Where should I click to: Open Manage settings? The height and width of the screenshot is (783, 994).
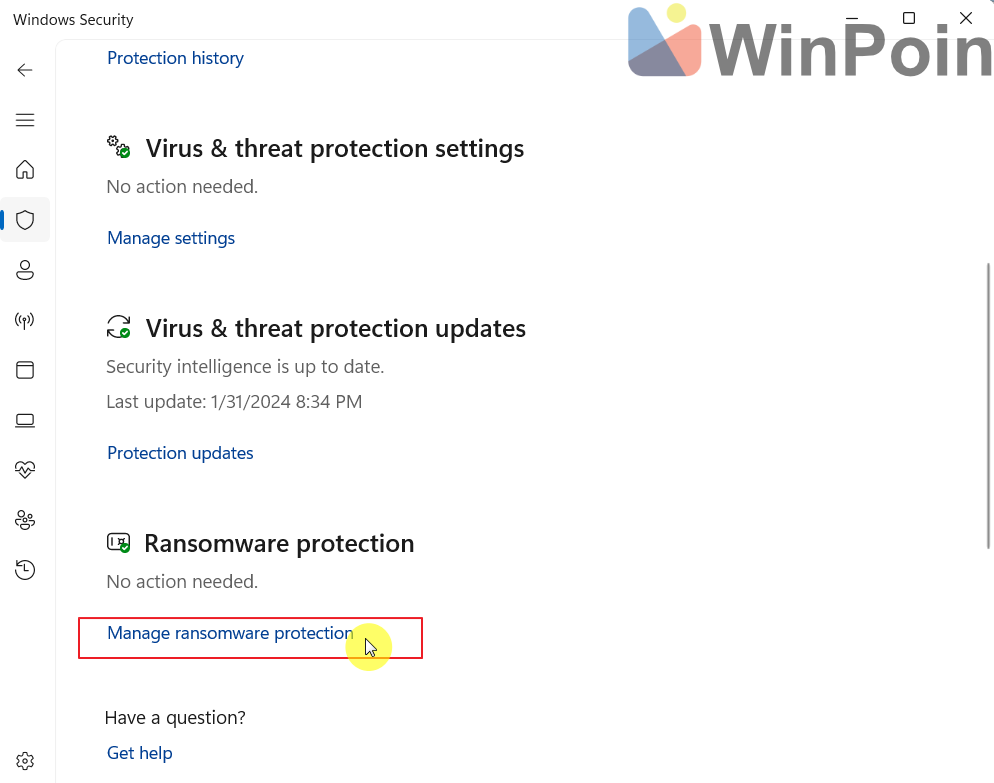point(170,238)
